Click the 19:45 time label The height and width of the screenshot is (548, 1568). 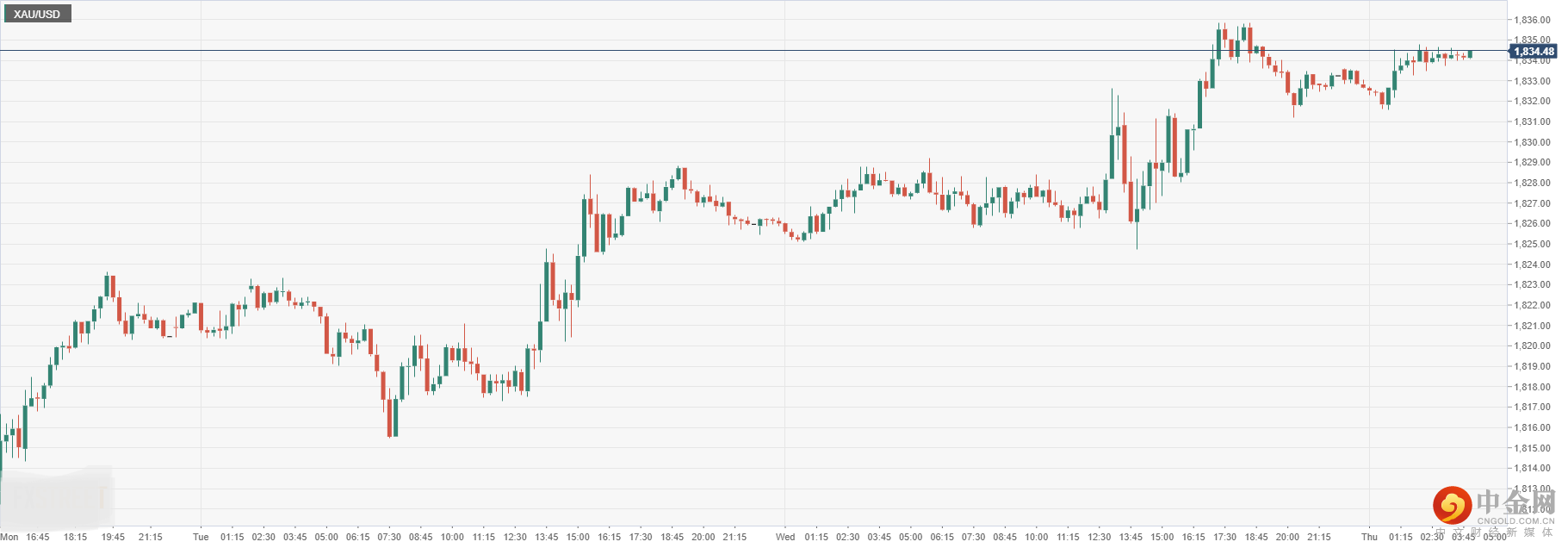click(113, 537)
